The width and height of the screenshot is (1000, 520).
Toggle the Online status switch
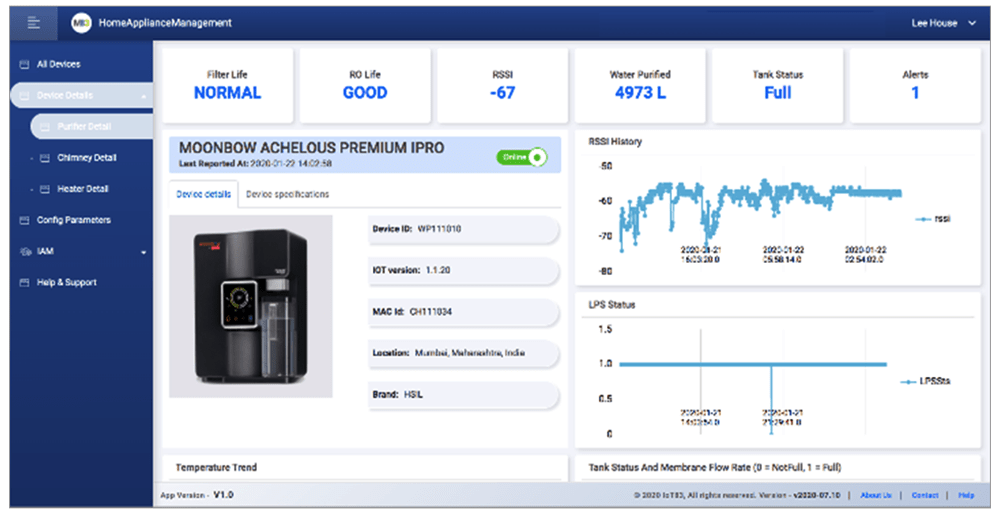pos(522,157)
